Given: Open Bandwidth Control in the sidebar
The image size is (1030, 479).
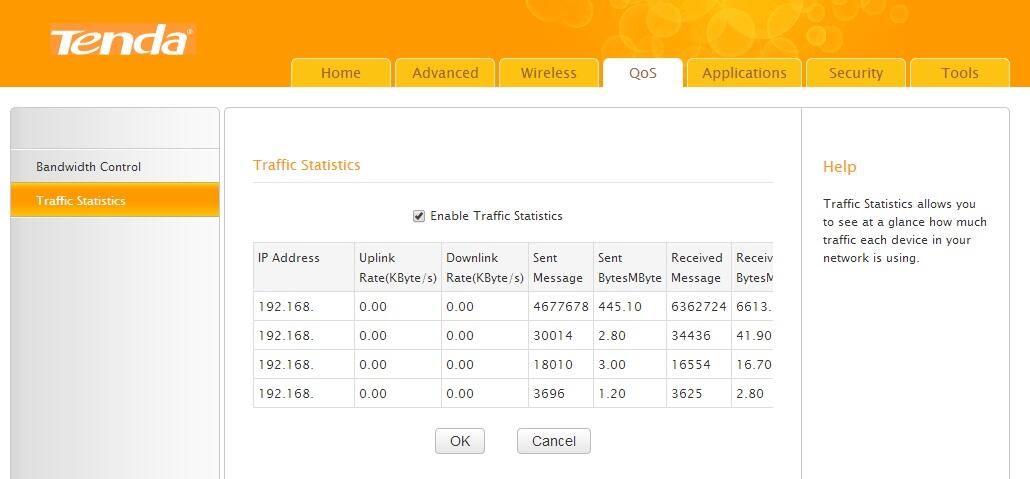Looking at the screenshot, I should click(115, 167).
